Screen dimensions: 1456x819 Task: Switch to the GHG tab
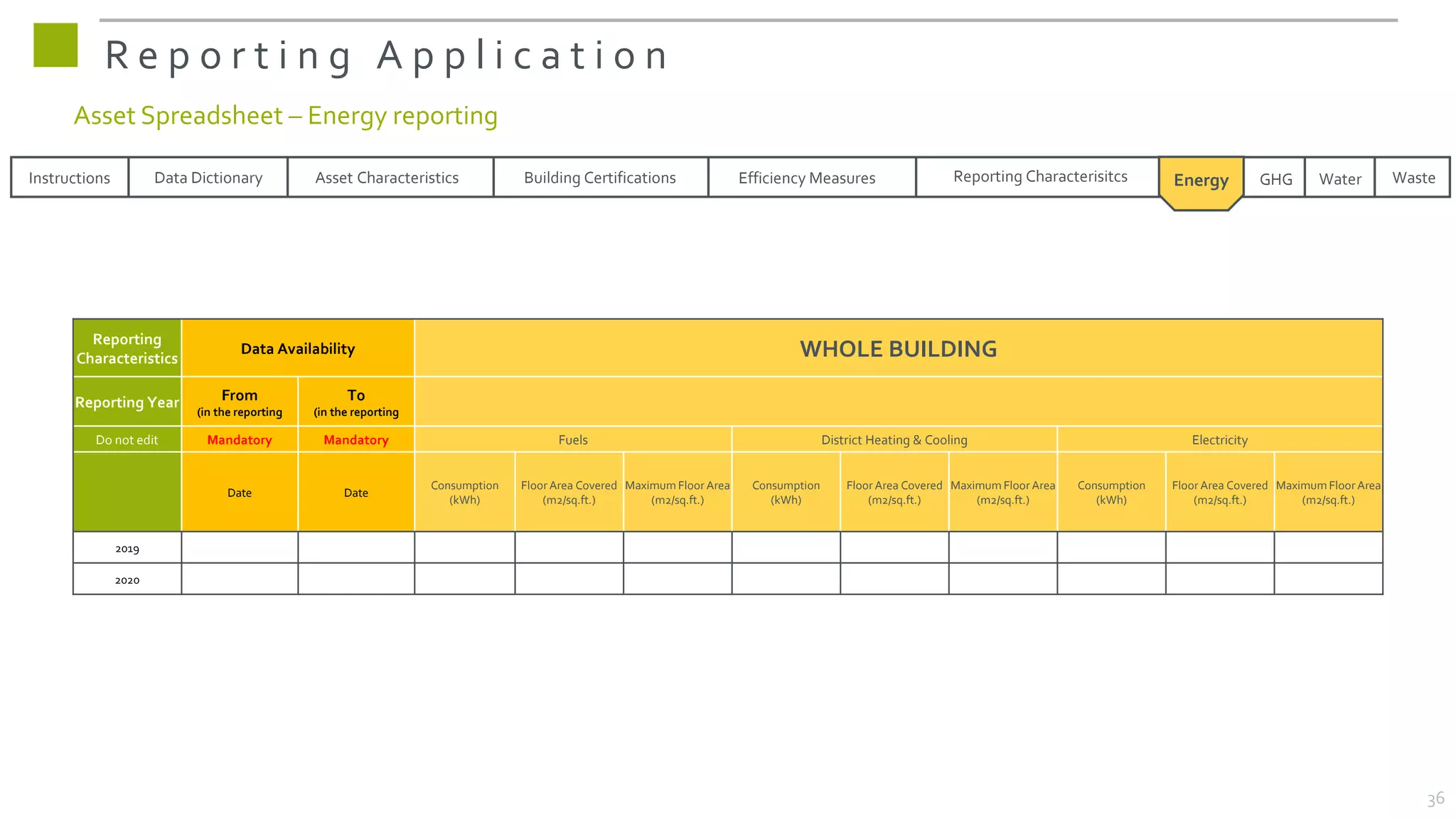click(x=1275, y=178)
